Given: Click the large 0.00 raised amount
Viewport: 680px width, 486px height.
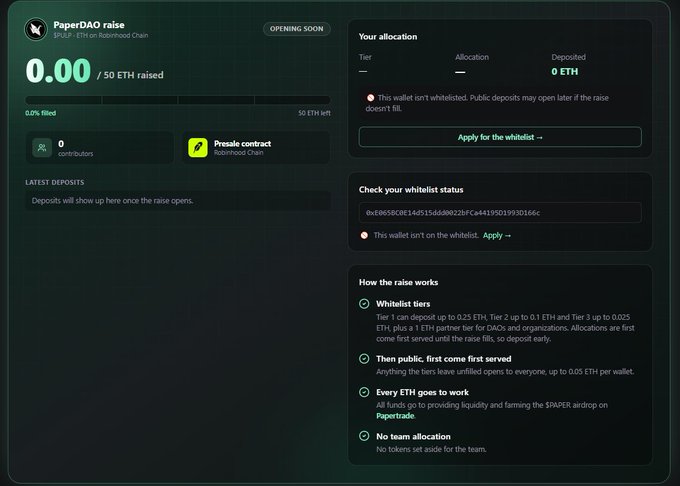Looking at the screenshot, I should 58,71.
